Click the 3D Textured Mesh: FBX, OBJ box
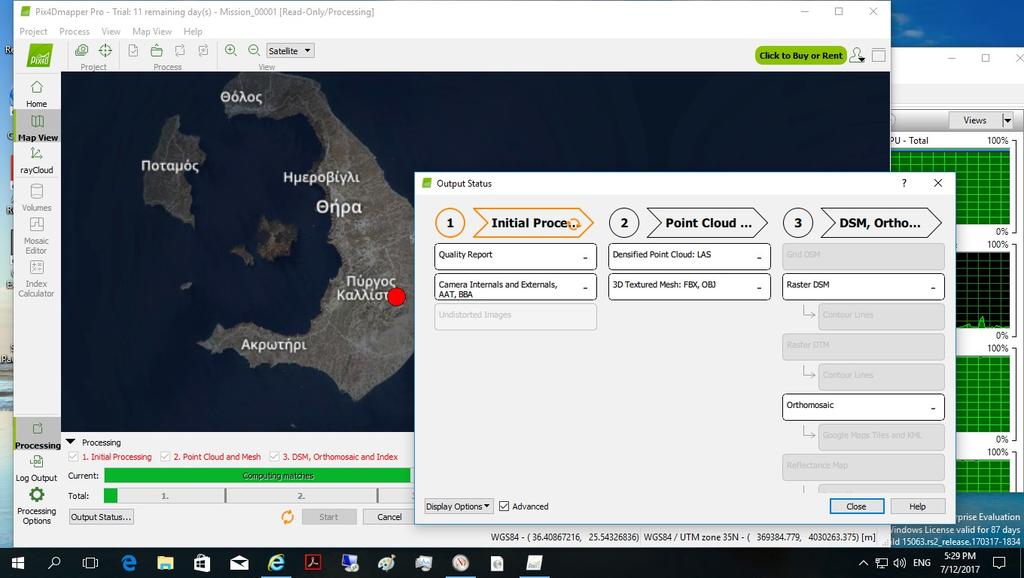Image resolution: width=1024 pixels, height=578 pixels. point(689,287)
